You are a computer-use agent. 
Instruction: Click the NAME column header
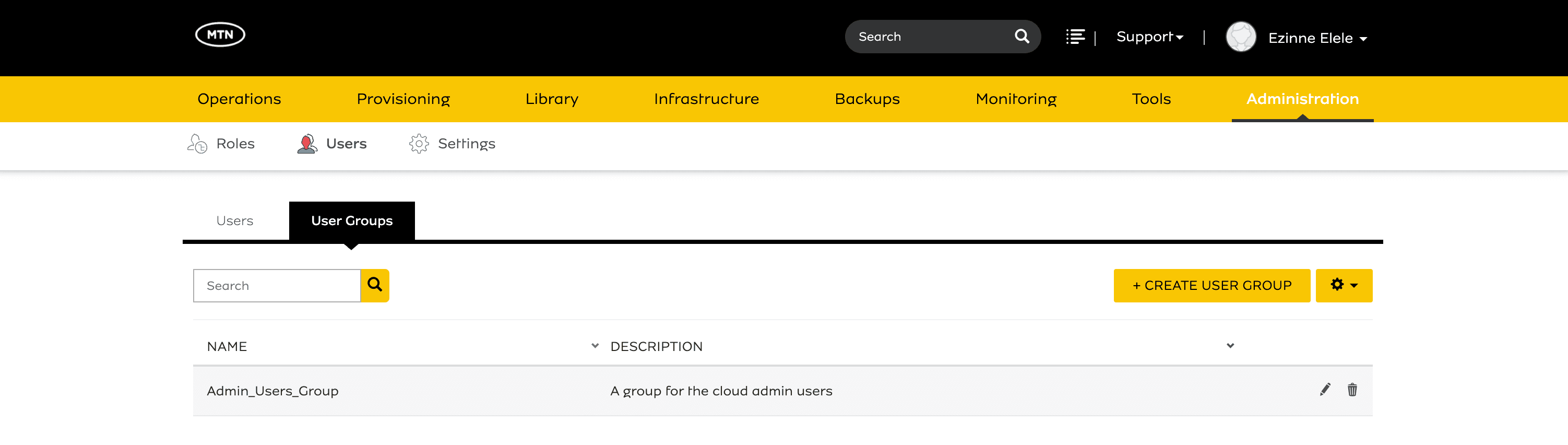(227, 346)
